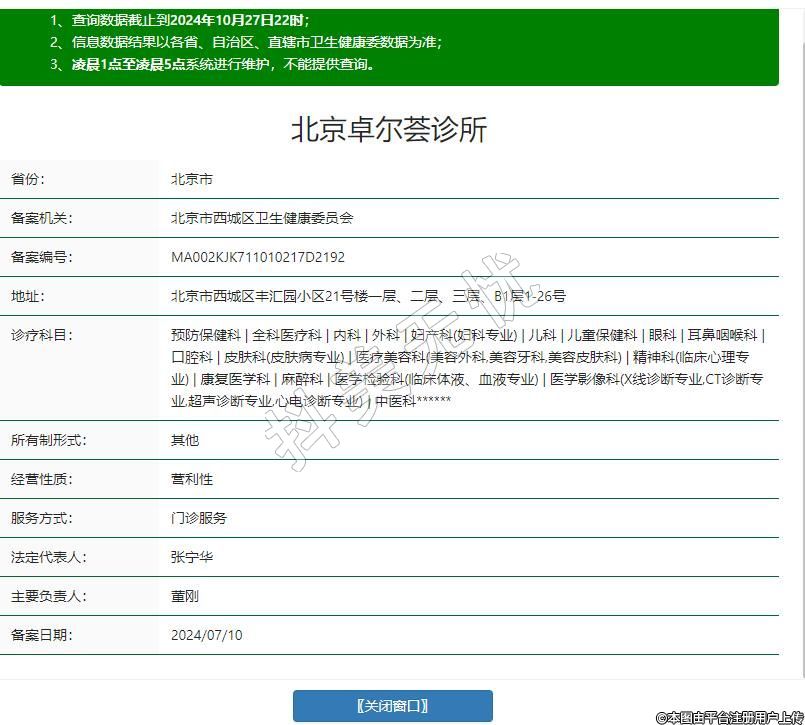Click the 关闭窗口 button
The height and width of the screenshot is (725, 805).
(392, 705)
